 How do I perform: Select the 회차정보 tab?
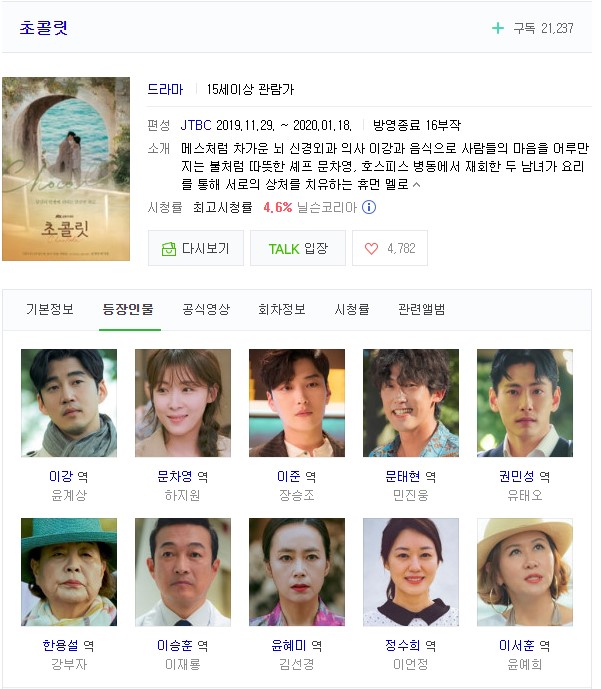pyautogui.click(x=282, y=309)
